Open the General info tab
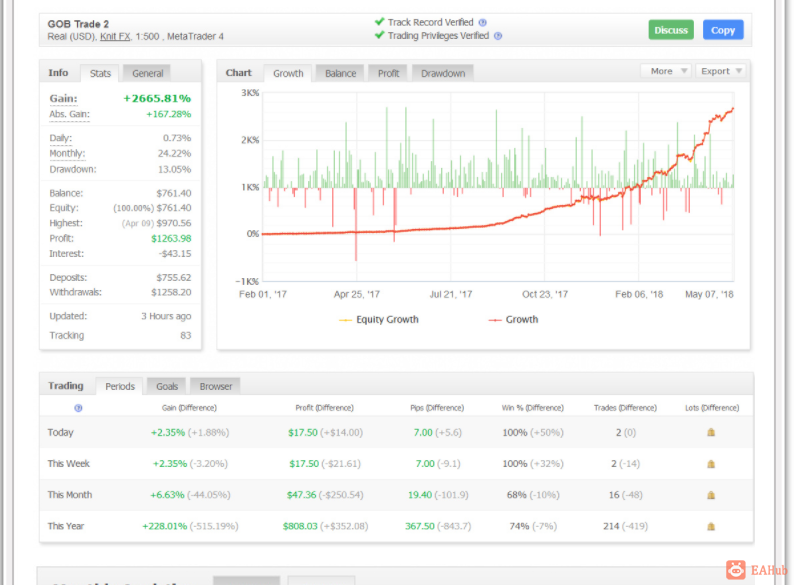 coord(148,73)
